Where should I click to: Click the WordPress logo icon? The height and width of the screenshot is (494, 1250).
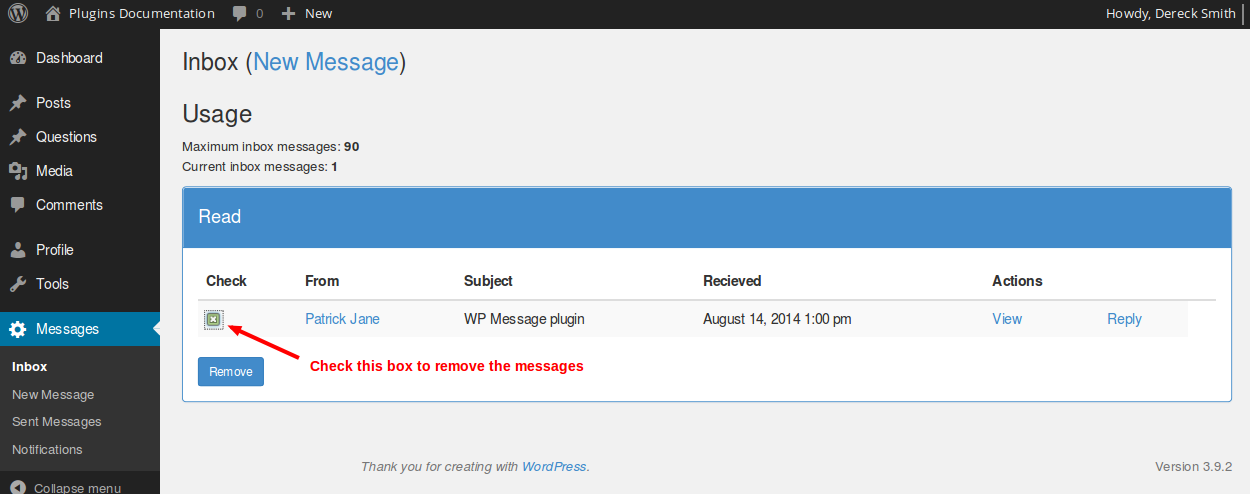click(x=18, y=14)
